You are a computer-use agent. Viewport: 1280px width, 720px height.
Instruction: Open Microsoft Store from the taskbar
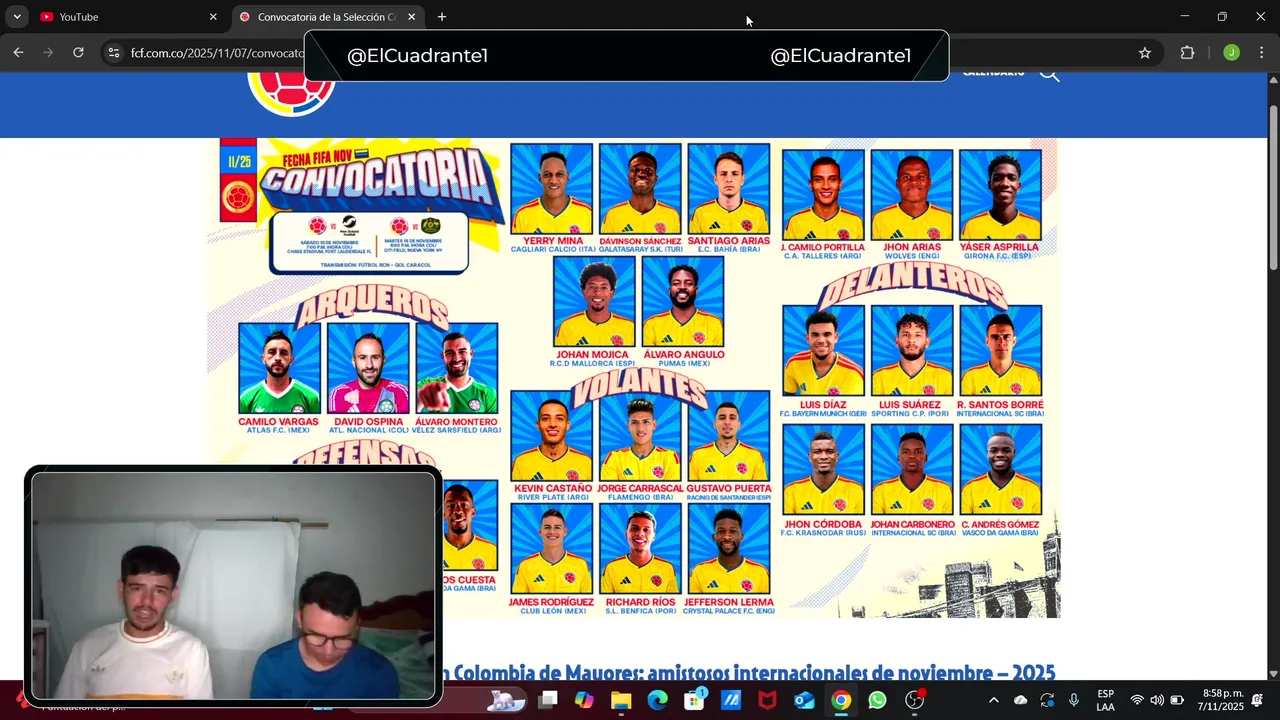tap(694, 700)
